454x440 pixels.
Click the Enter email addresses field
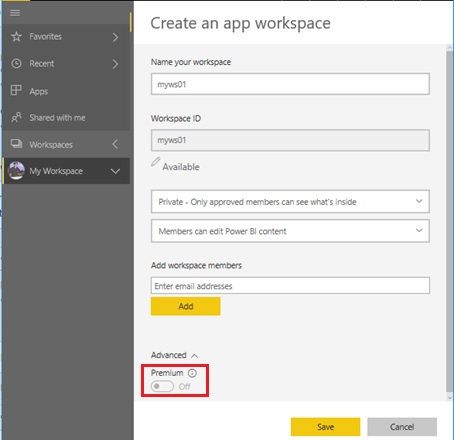[x=290, y=286]
